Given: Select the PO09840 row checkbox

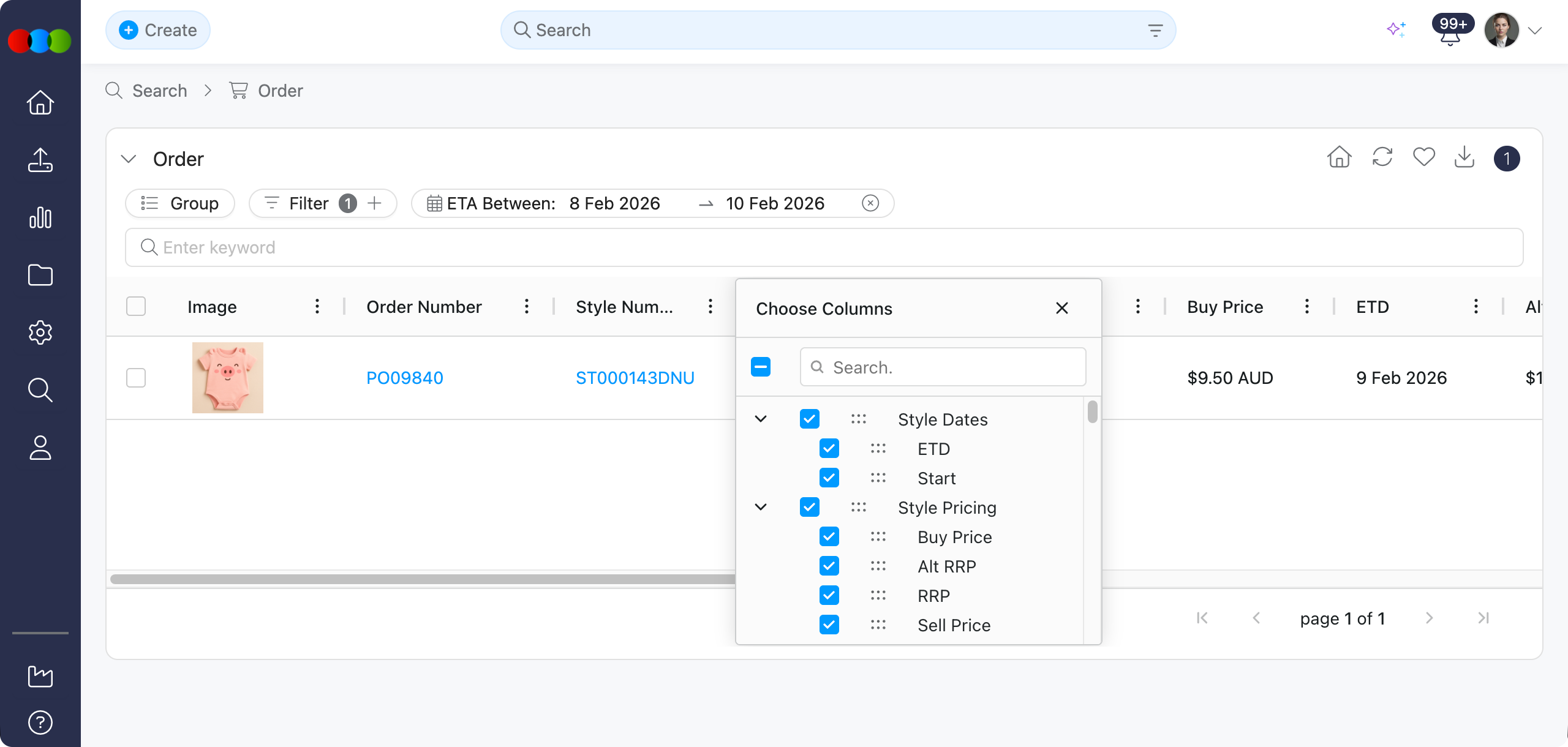Looking at the screenshot, I should (x=135, y=378).
